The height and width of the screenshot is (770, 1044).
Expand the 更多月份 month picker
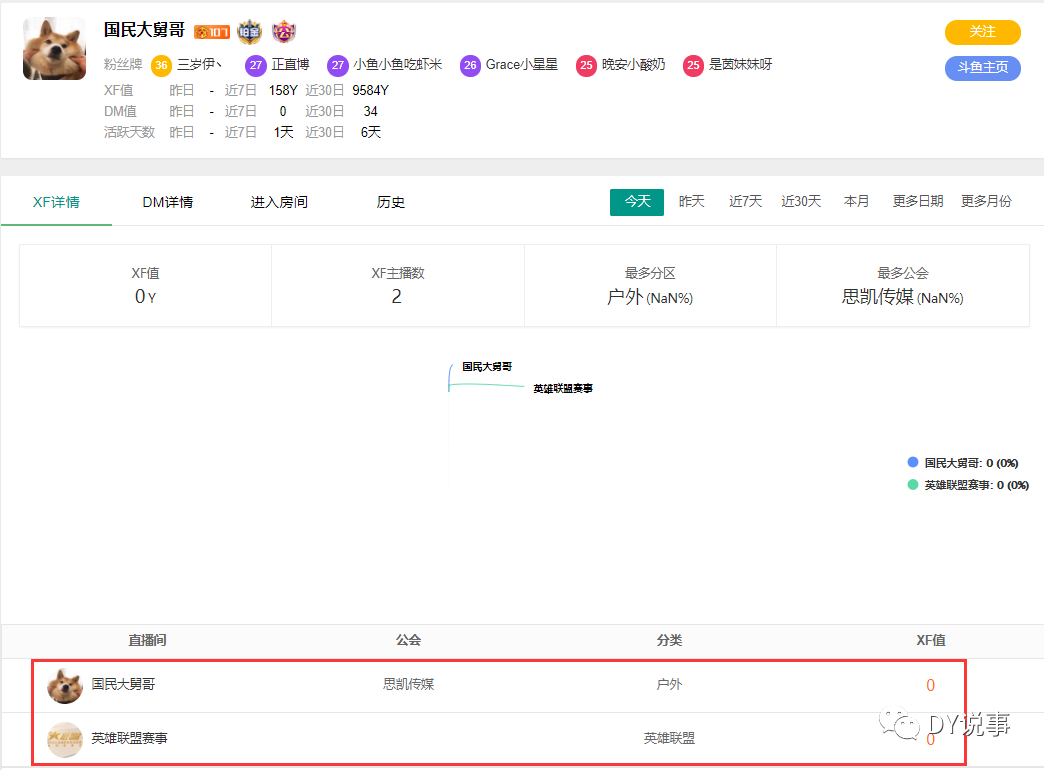tap(986, 201)
